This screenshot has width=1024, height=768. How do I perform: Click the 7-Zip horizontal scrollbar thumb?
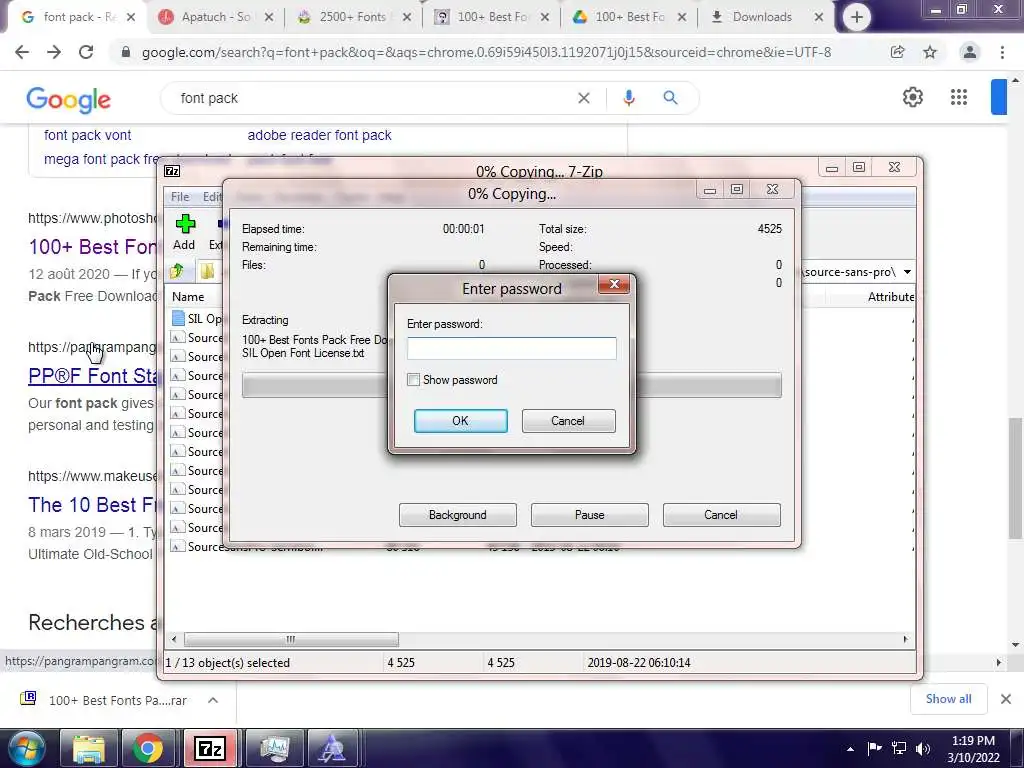click(x=291, y=639)
